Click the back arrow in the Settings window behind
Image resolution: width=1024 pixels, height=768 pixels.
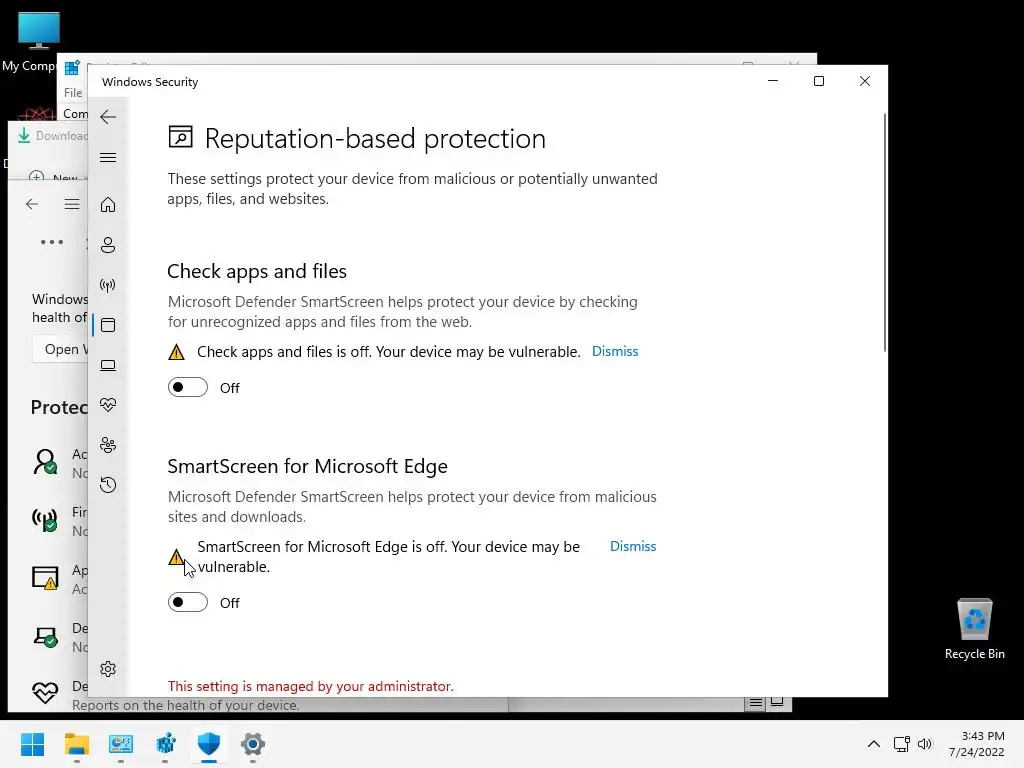pos(31,204)
